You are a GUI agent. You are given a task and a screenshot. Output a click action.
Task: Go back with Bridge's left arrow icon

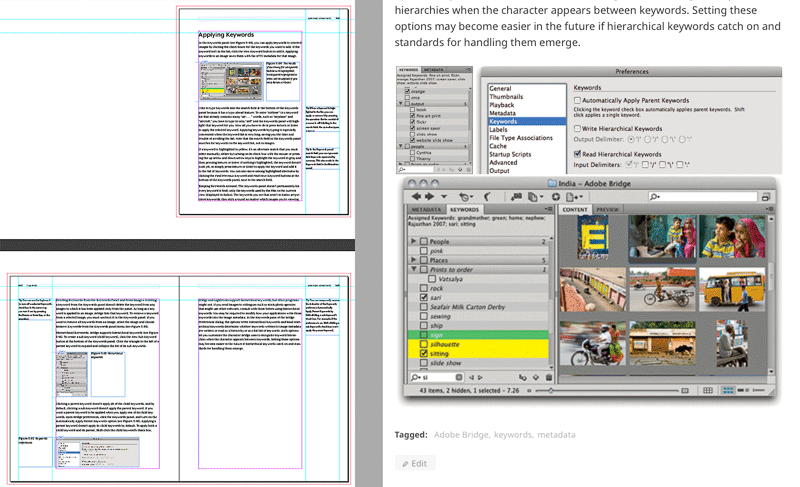[416, 196]
